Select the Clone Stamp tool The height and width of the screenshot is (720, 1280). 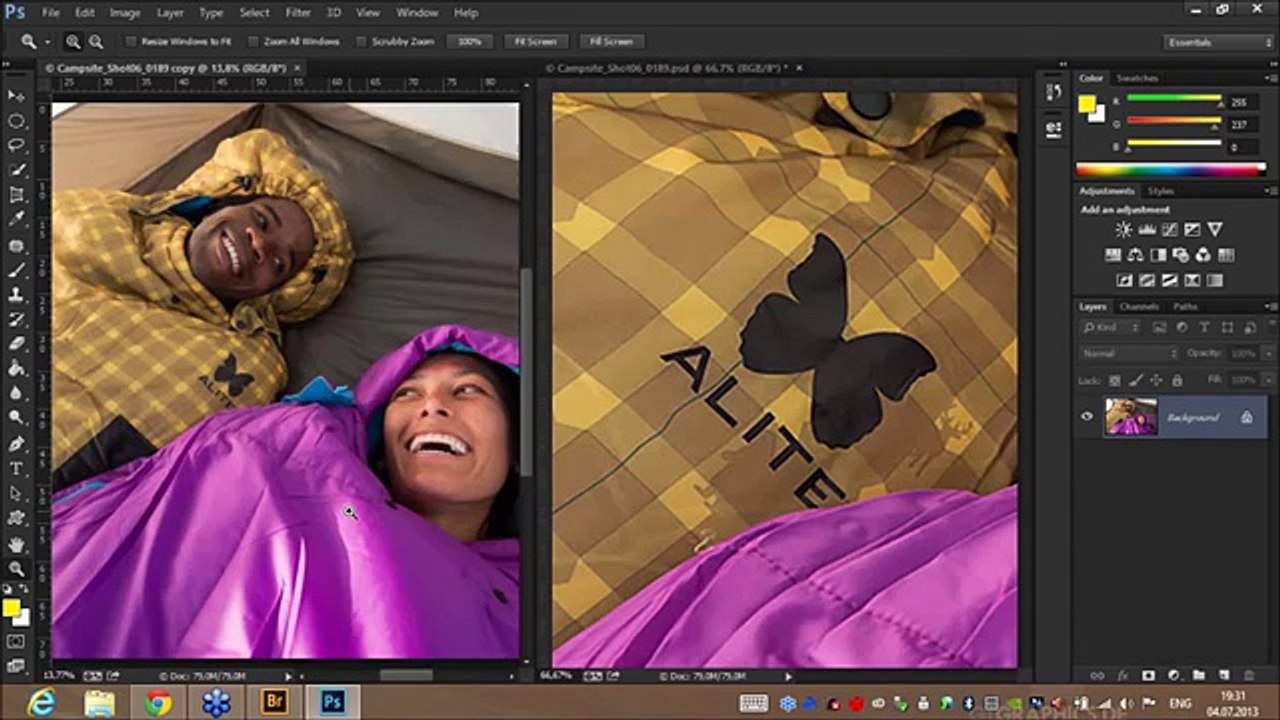(16, 295)
